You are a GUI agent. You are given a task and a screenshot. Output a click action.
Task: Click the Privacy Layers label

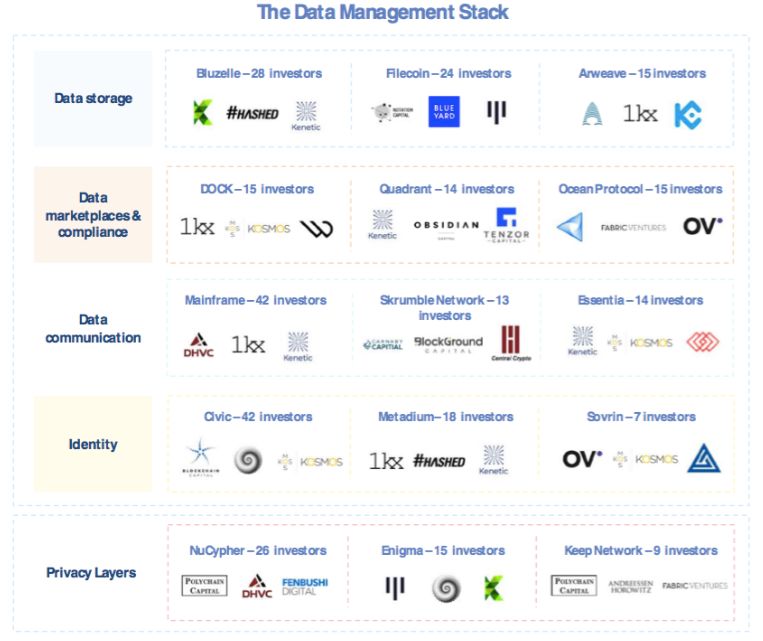(91, 572)
